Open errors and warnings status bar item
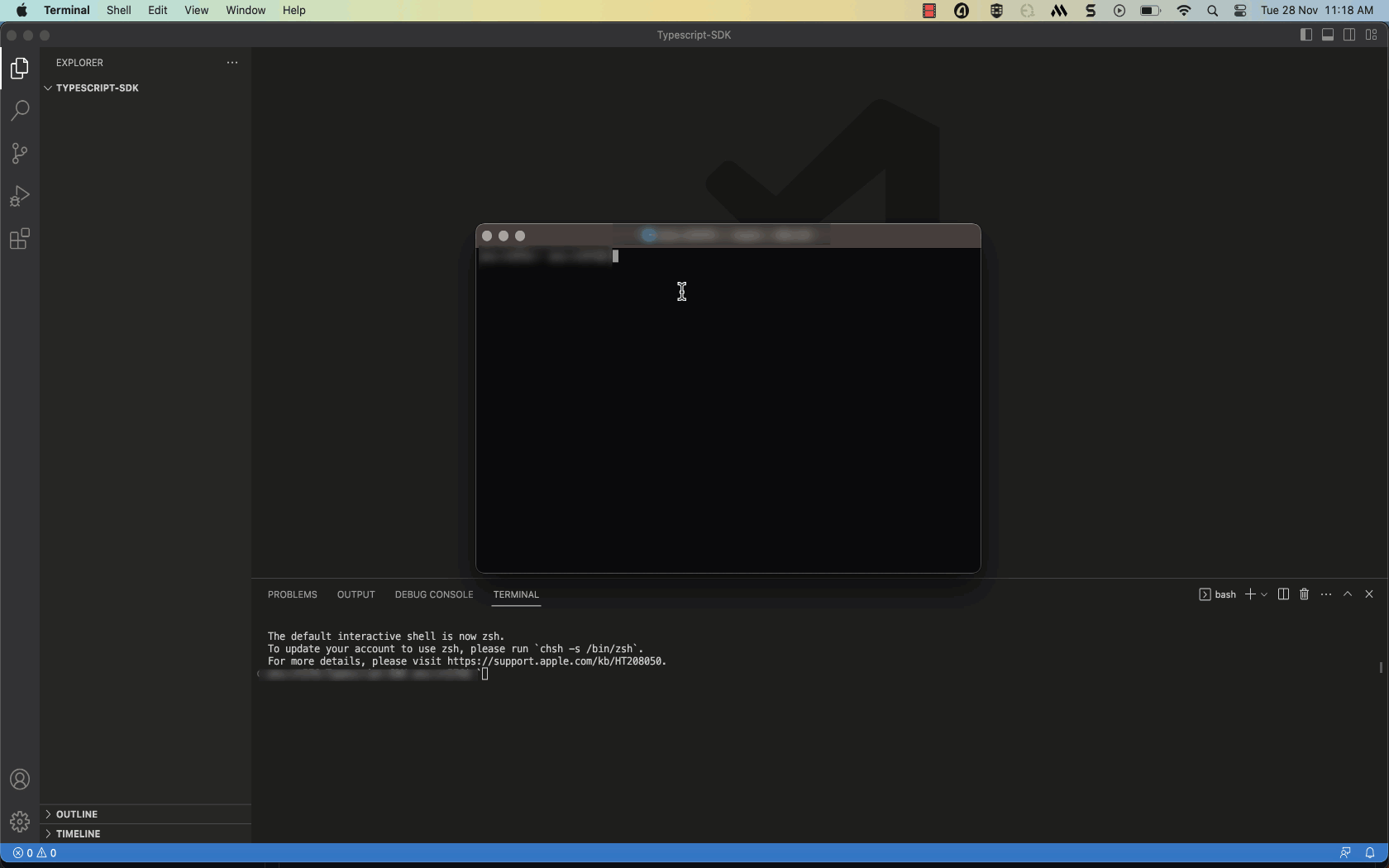 click(35, 853)
